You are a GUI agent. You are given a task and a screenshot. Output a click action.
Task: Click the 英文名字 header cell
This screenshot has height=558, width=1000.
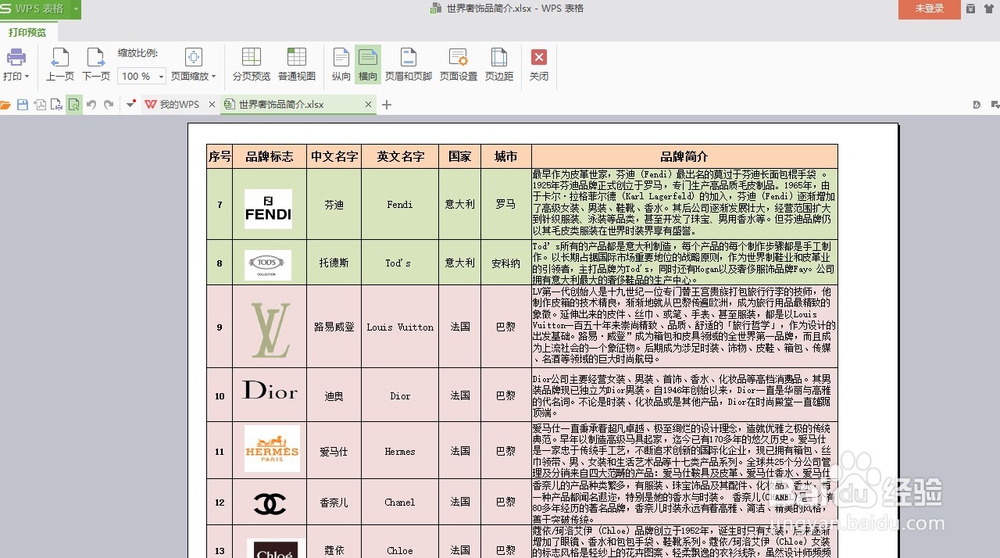[x=400, y=157]
